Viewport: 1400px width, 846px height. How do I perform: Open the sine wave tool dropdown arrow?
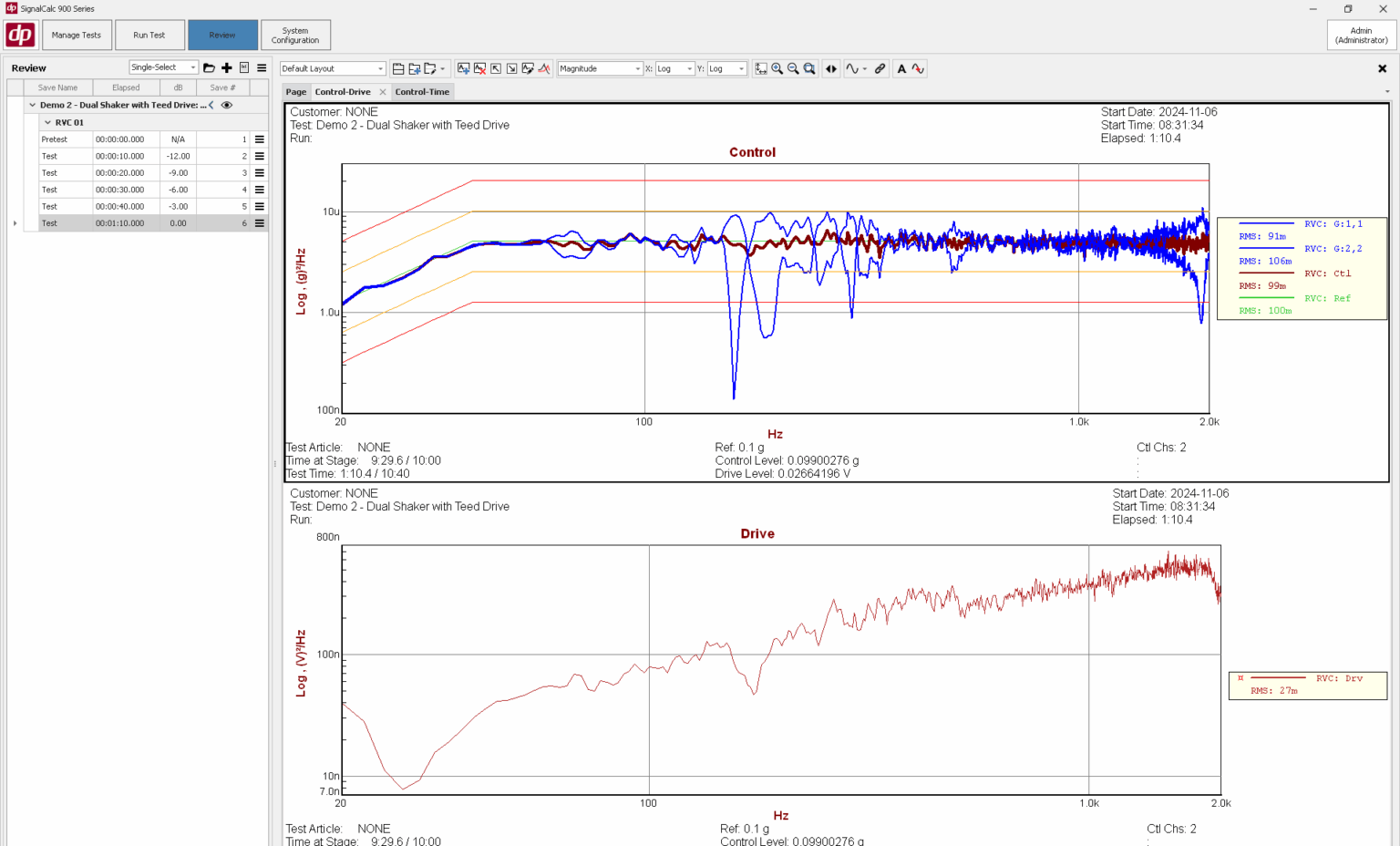pos(865,69)
